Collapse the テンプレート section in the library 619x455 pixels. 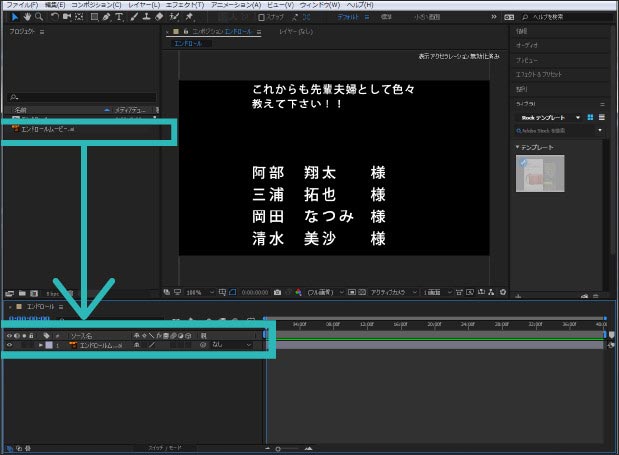click(x=519, y=147)
